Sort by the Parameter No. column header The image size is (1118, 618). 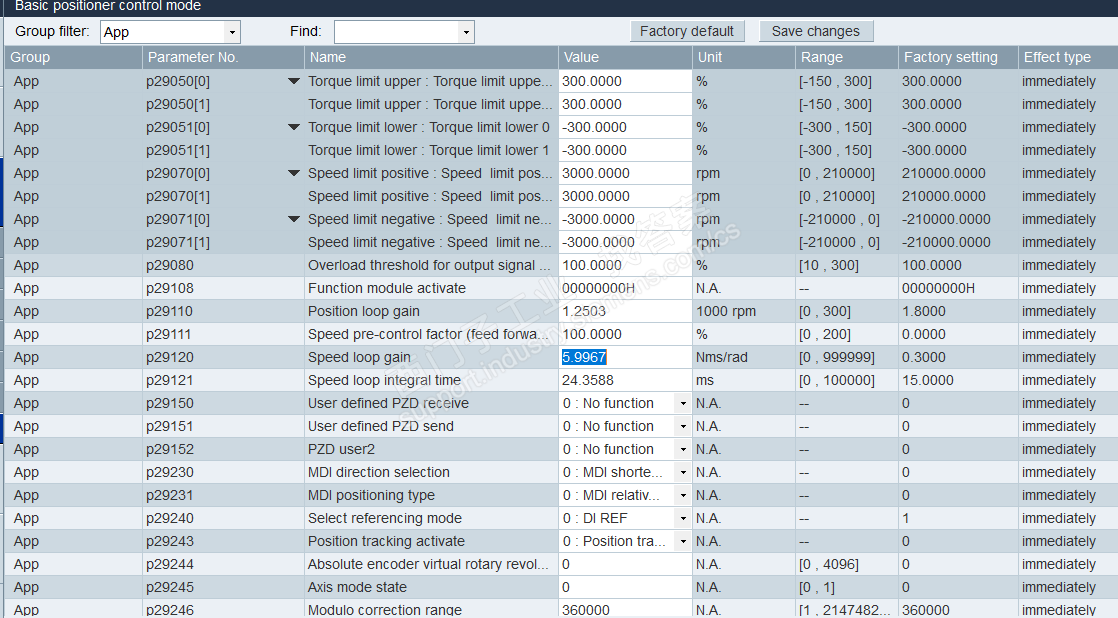[223, 57]
